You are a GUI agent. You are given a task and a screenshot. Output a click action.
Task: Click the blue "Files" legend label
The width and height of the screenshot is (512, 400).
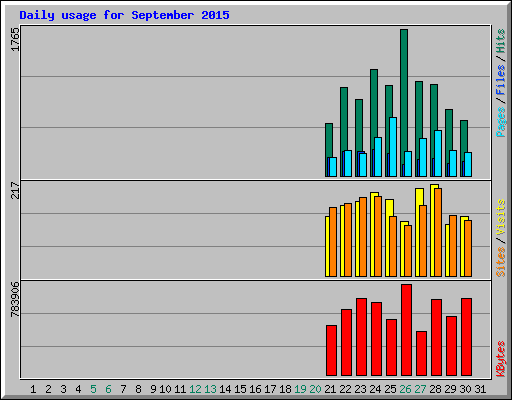pos(500,80)
